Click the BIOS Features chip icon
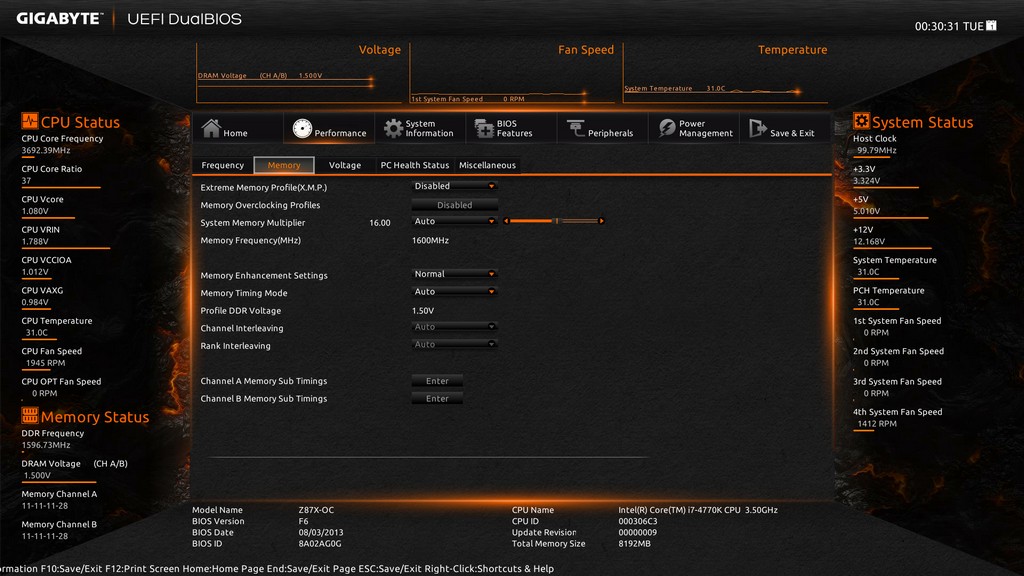The width and height of the screenshot is (1024, 576). 484,128
